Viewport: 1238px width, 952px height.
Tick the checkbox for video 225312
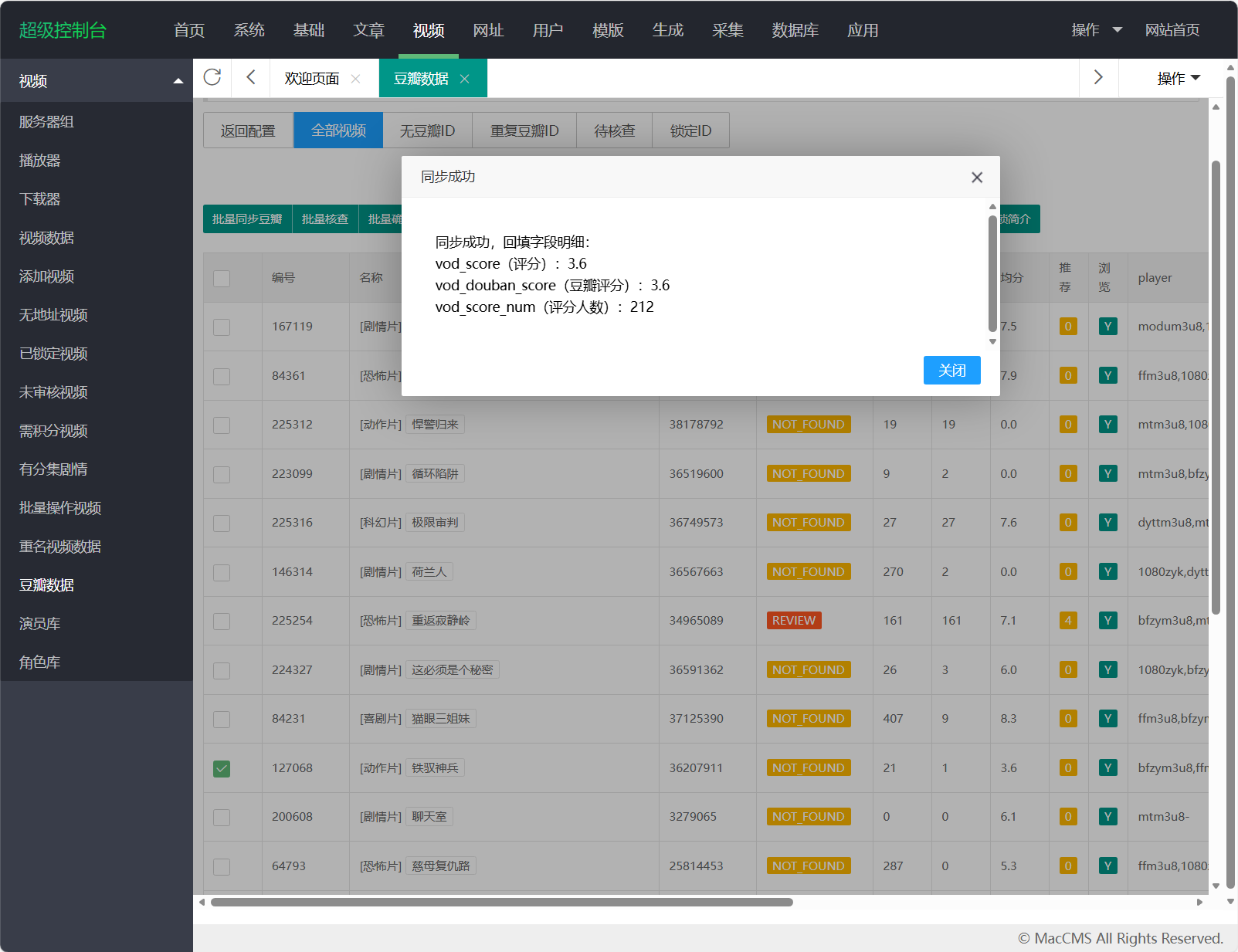tap(222, 425)
